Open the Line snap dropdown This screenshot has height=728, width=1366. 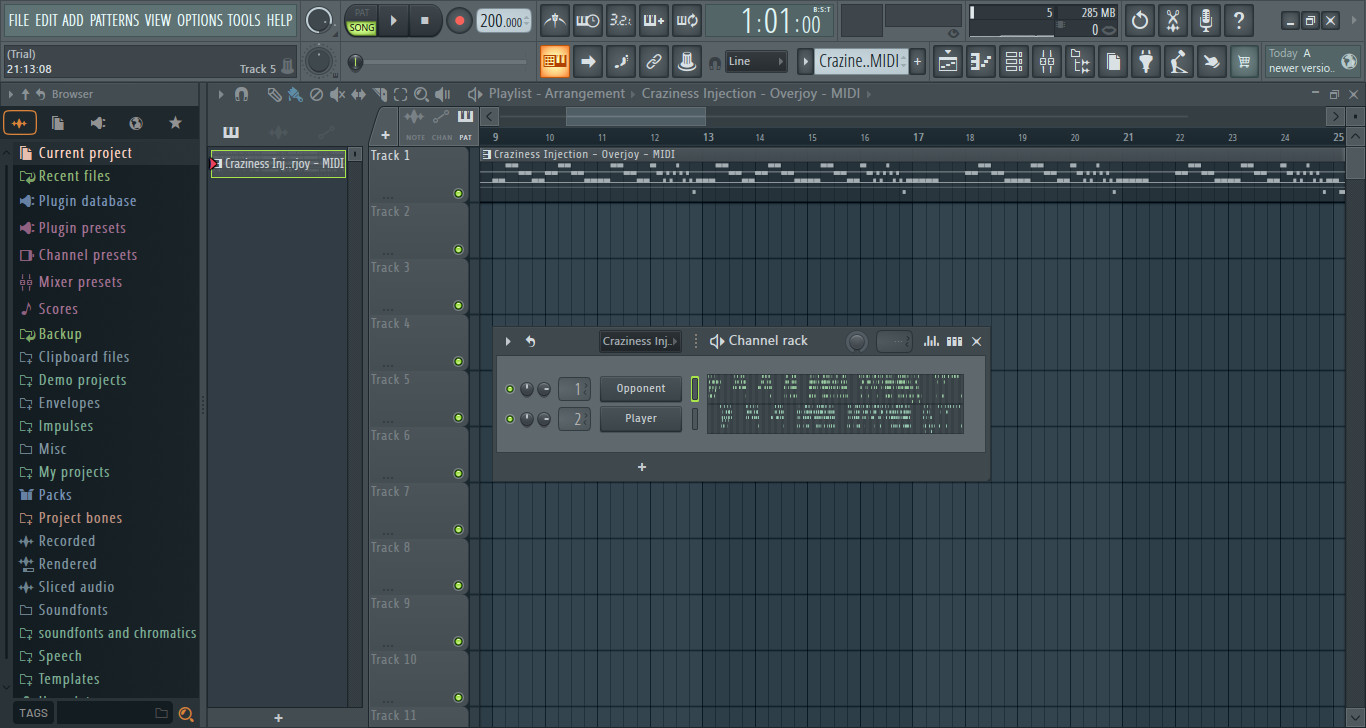pyautogui.click(x=756, y=61)
